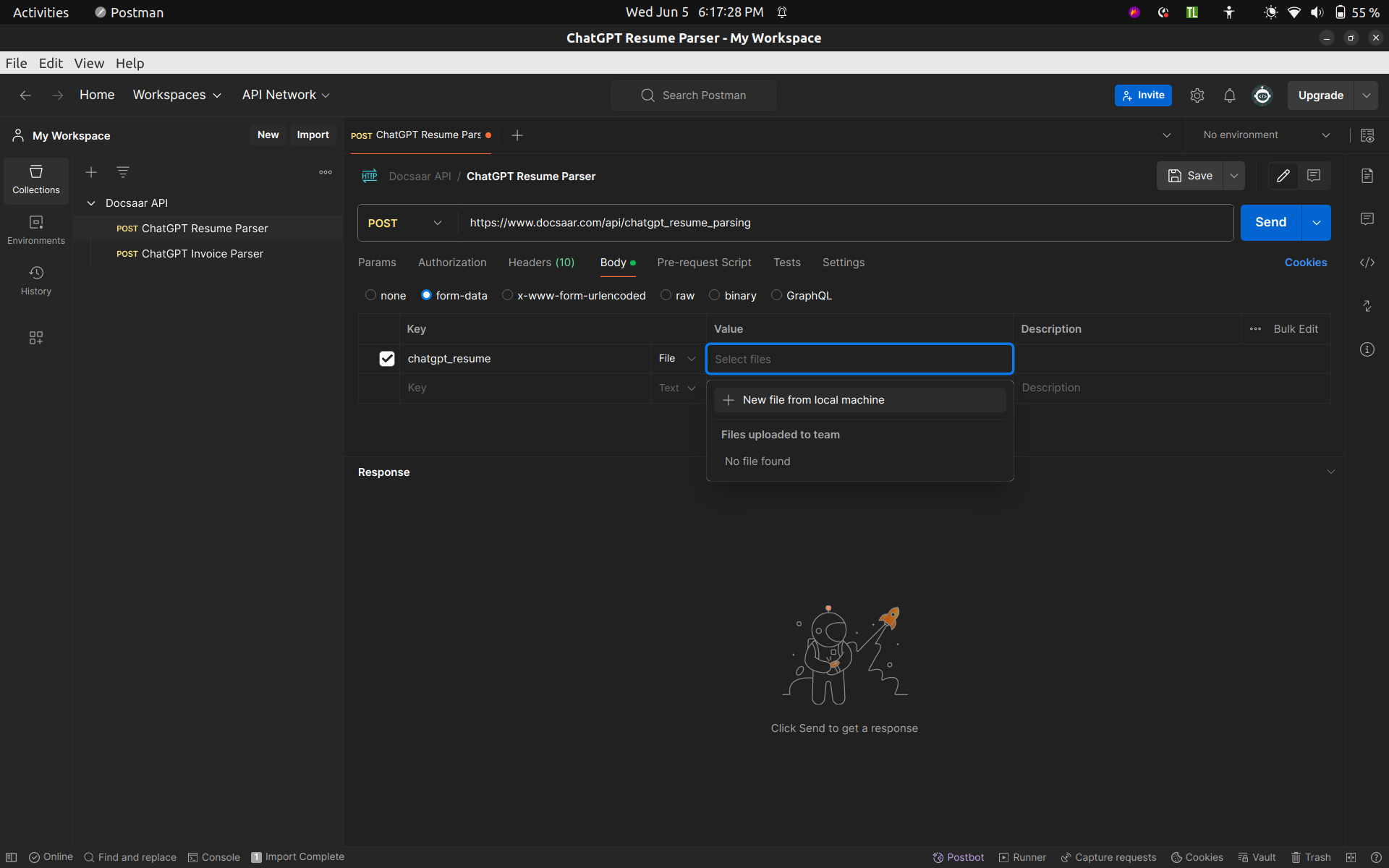1389x868 pixels.
Task: Click the Invite button
Action: (x=1143, y=95)
